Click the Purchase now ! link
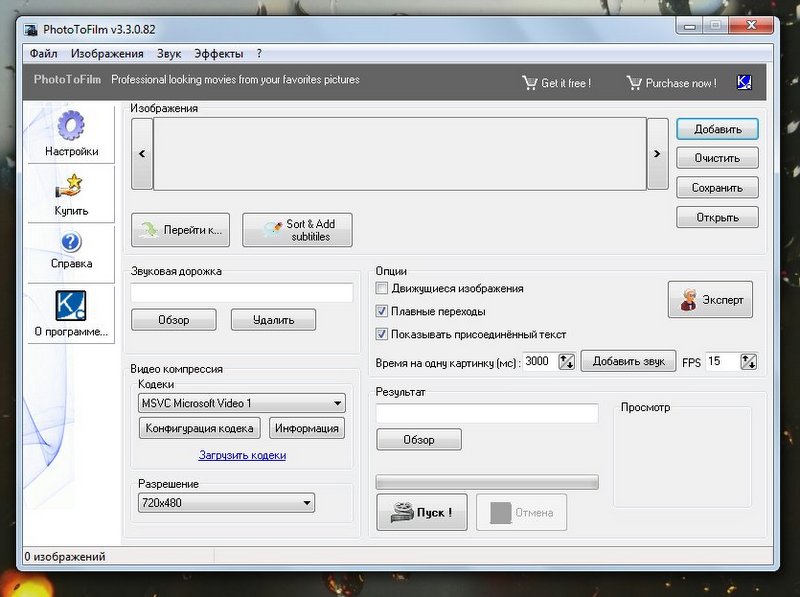Viewport: 800px width, 597px height. coord(681,83)
